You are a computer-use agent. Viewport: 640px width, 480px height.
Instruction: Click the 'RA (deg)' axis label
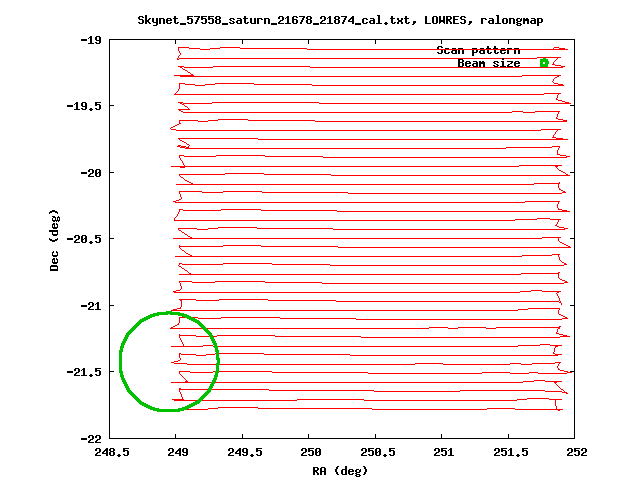pyautogui.click(x=340, y=471)
